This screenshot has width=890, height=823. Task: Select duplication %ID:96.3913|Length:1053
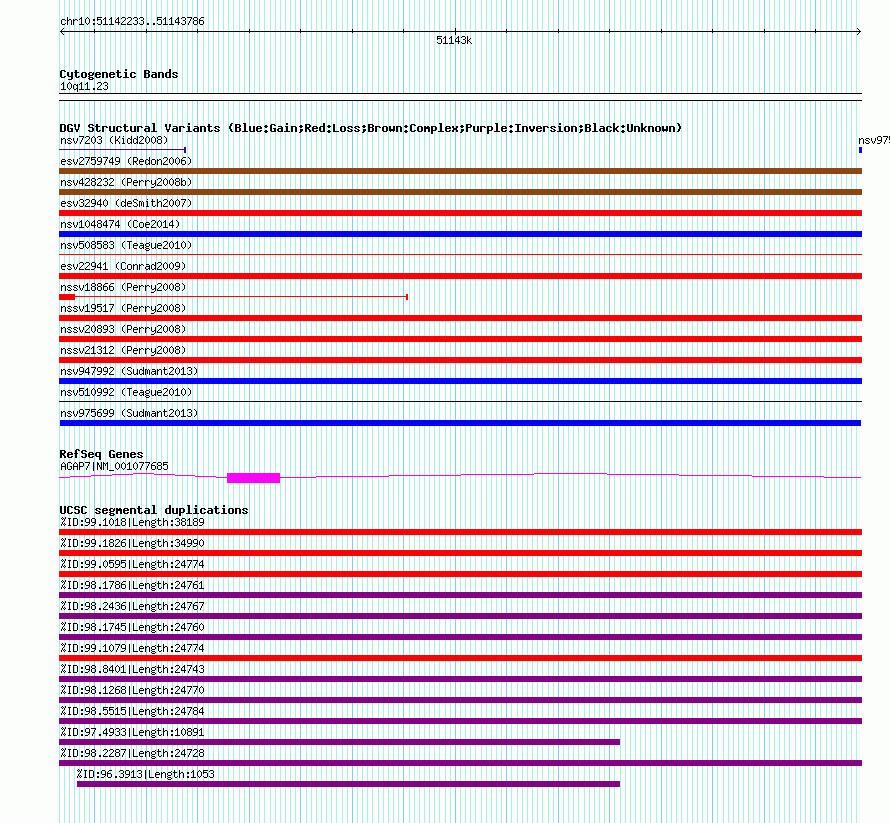coord(146,774)
